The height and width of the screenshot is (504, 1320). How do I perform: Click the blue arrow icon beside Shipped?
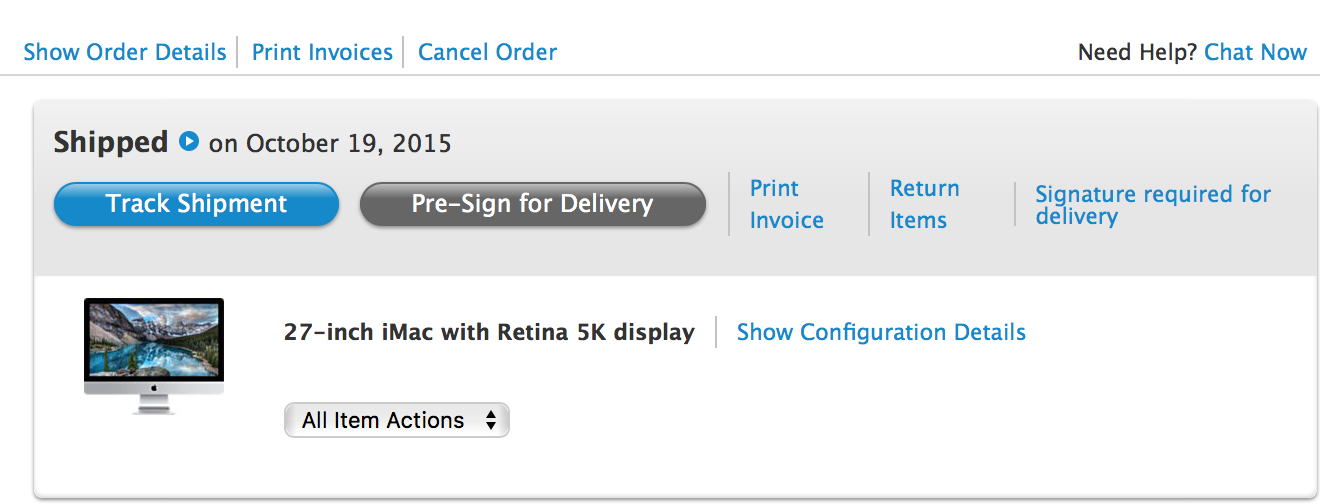pos(189,142)
